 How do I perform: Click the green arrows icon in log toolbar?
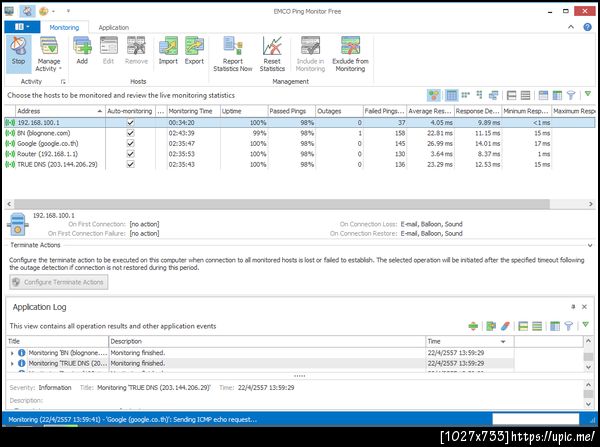coord(473,326)
